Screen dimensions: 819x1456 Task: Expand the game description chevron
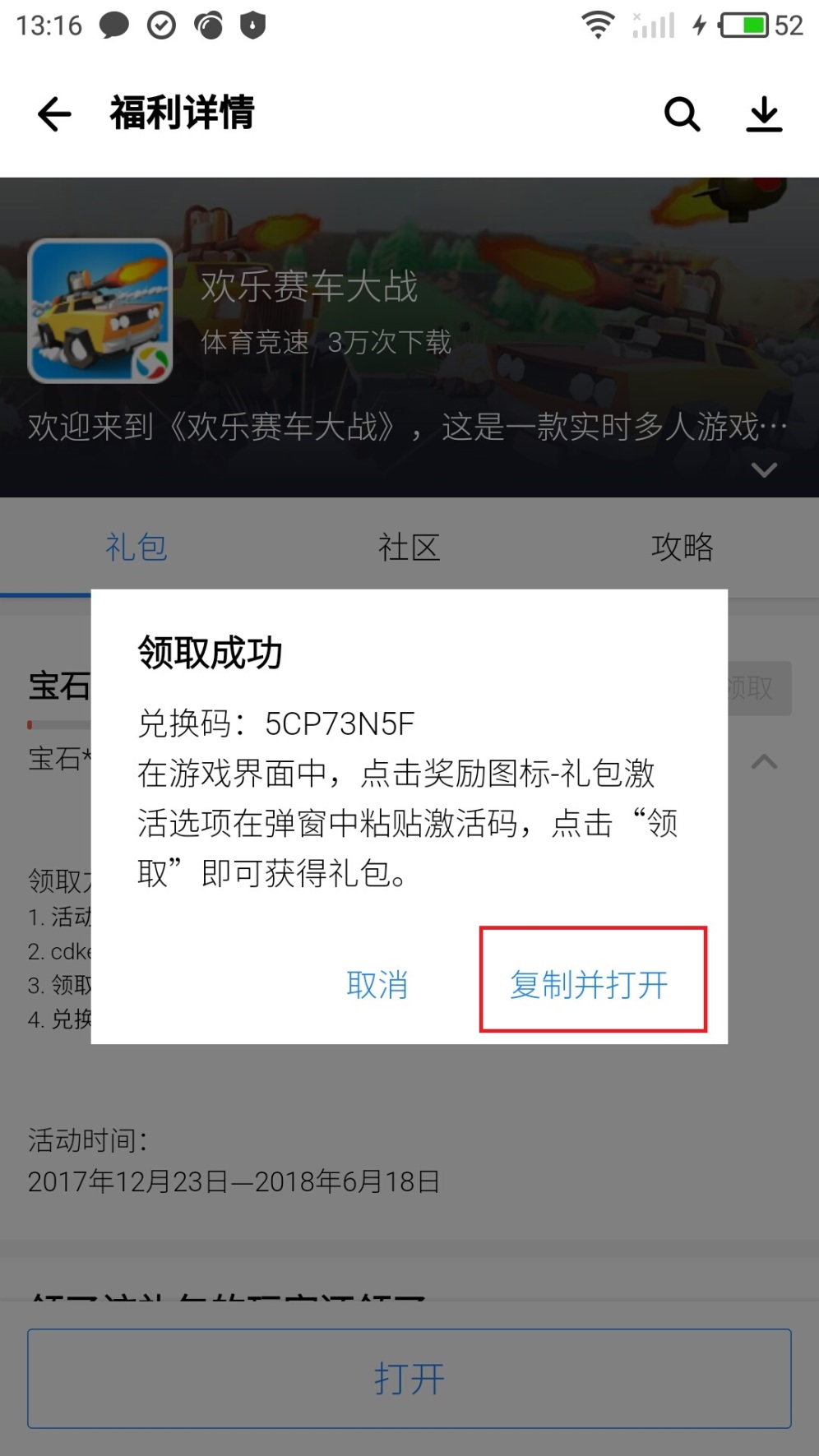coord(764,469)
